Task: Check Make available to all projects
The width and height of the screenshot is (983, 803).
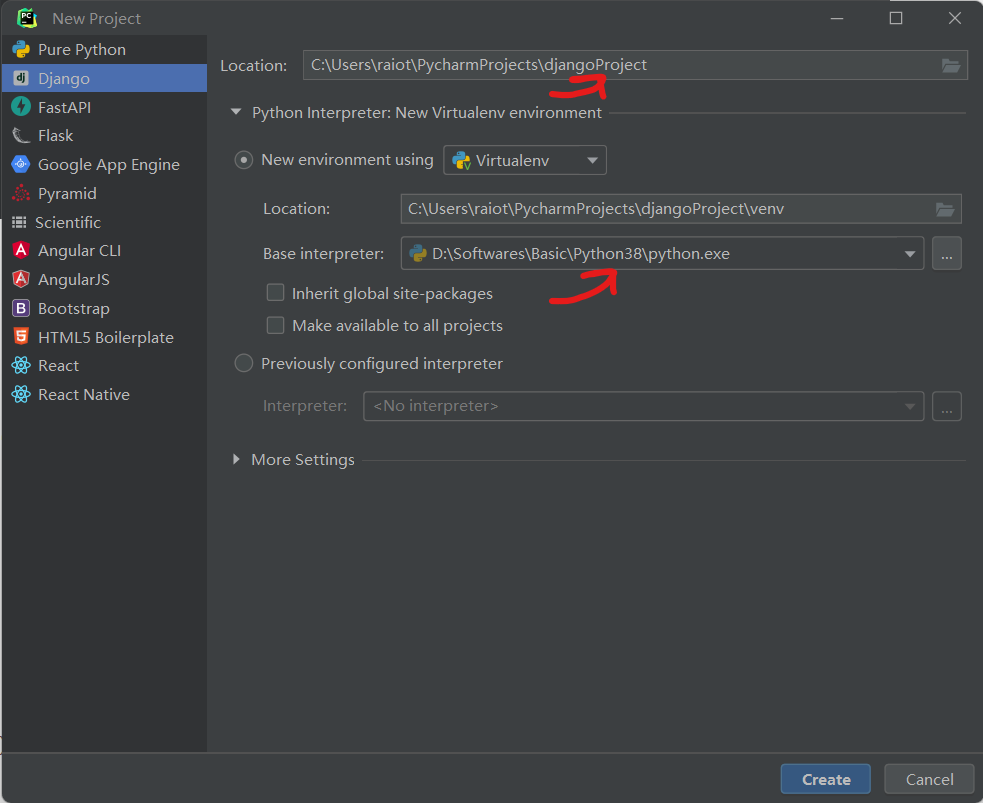Action: (x=276, y=326)
